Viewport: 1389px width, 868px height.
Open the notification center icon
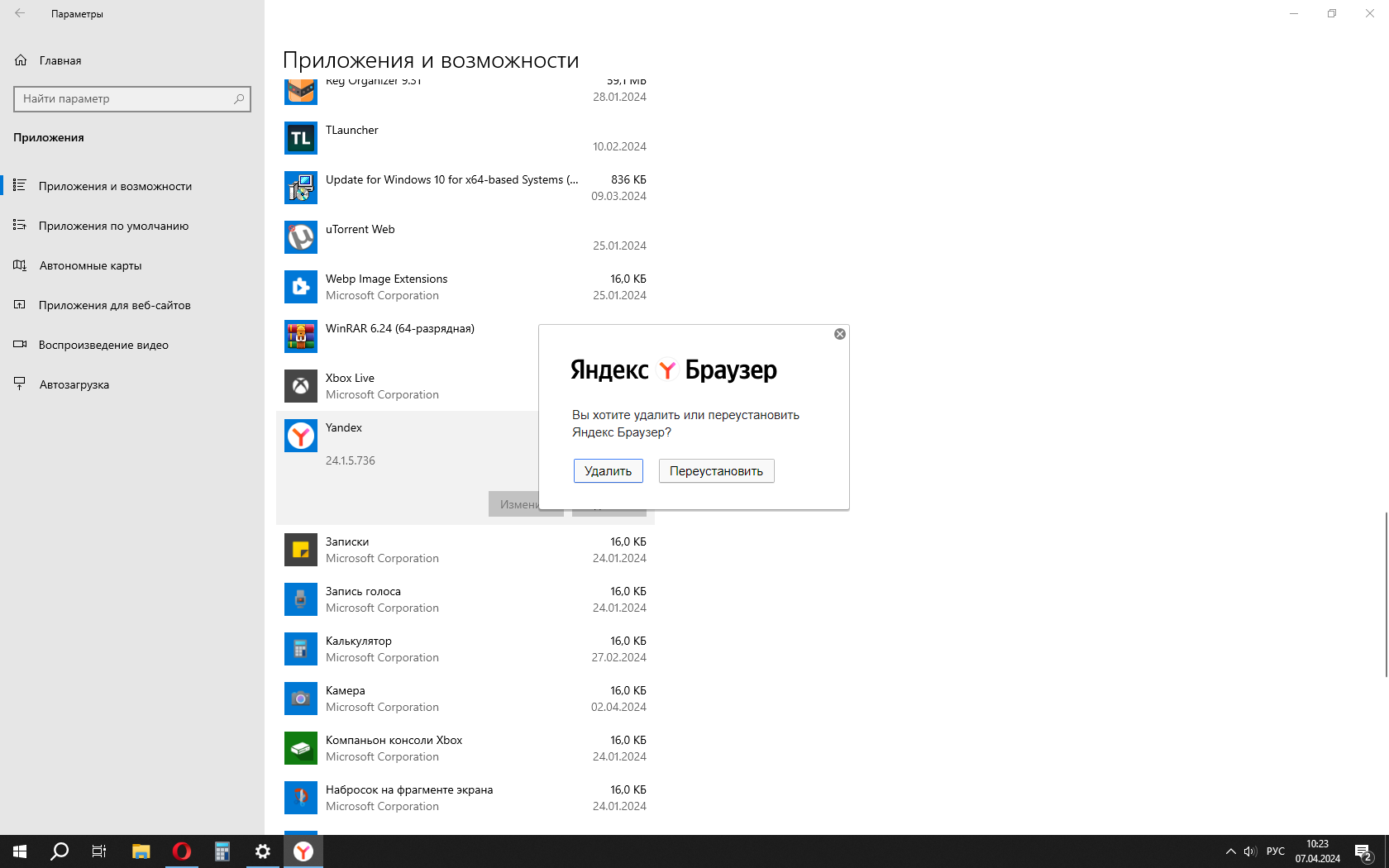click(x=1363, y=851)
